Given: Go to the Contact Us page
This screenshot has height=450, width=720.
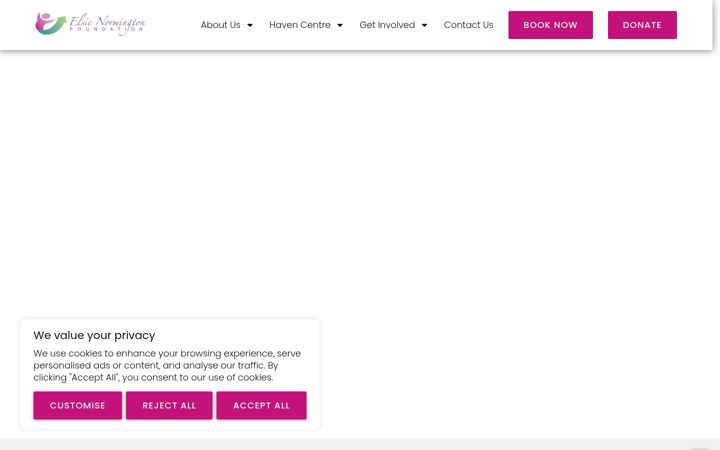Looking at the screenshot, I should click(468, 25).
